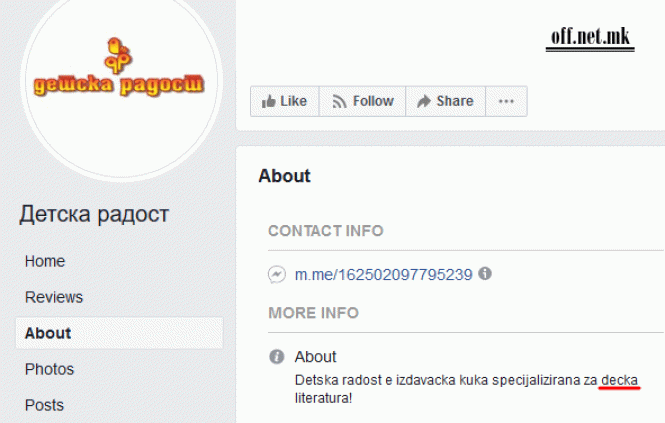Open Reviews in the left sidebar
Screen dimensions: 665x423
(x=54, y=297)
